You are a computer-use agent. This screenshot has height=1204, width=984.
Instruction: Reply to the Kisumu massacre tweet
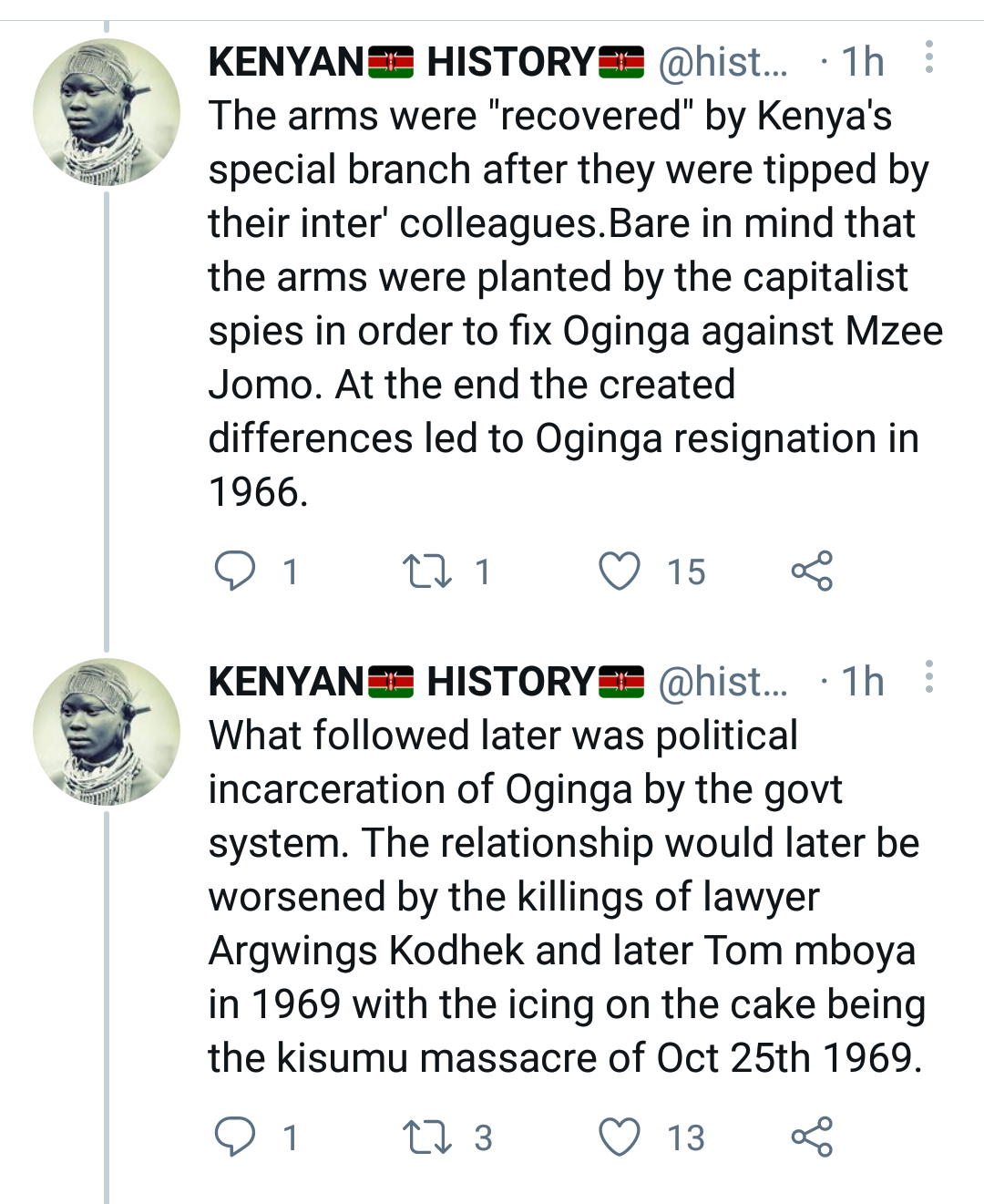click(235, 1137)
